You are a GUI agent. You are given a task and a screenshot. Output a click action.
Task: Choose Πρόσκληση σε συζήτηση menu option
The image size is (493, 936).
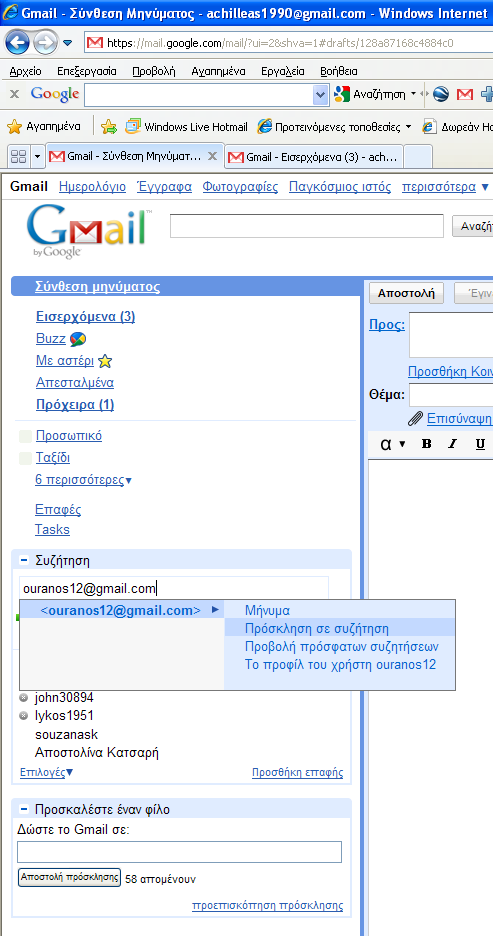tap(340, 628)
